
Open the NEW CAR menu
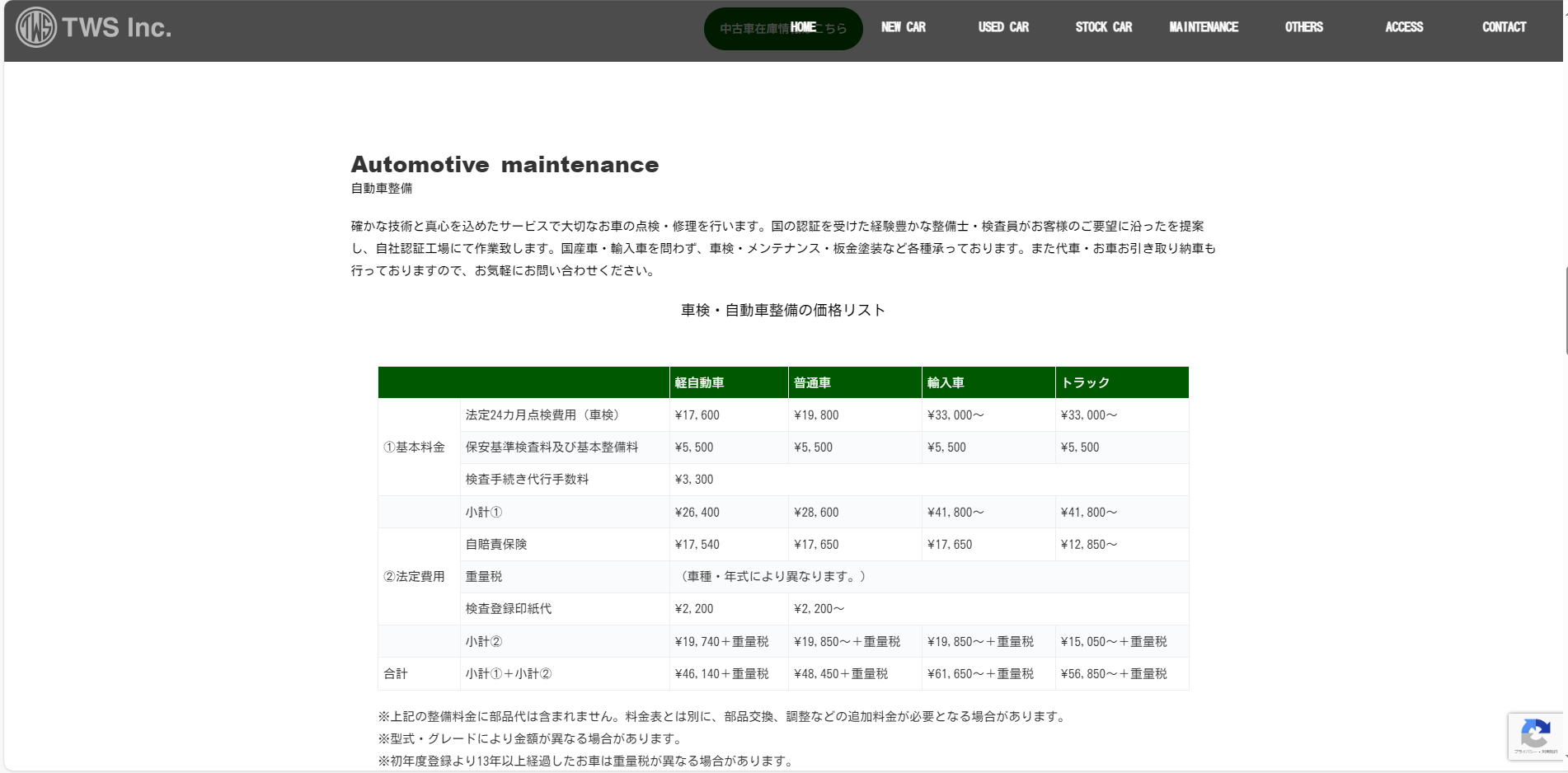point(904,27)
